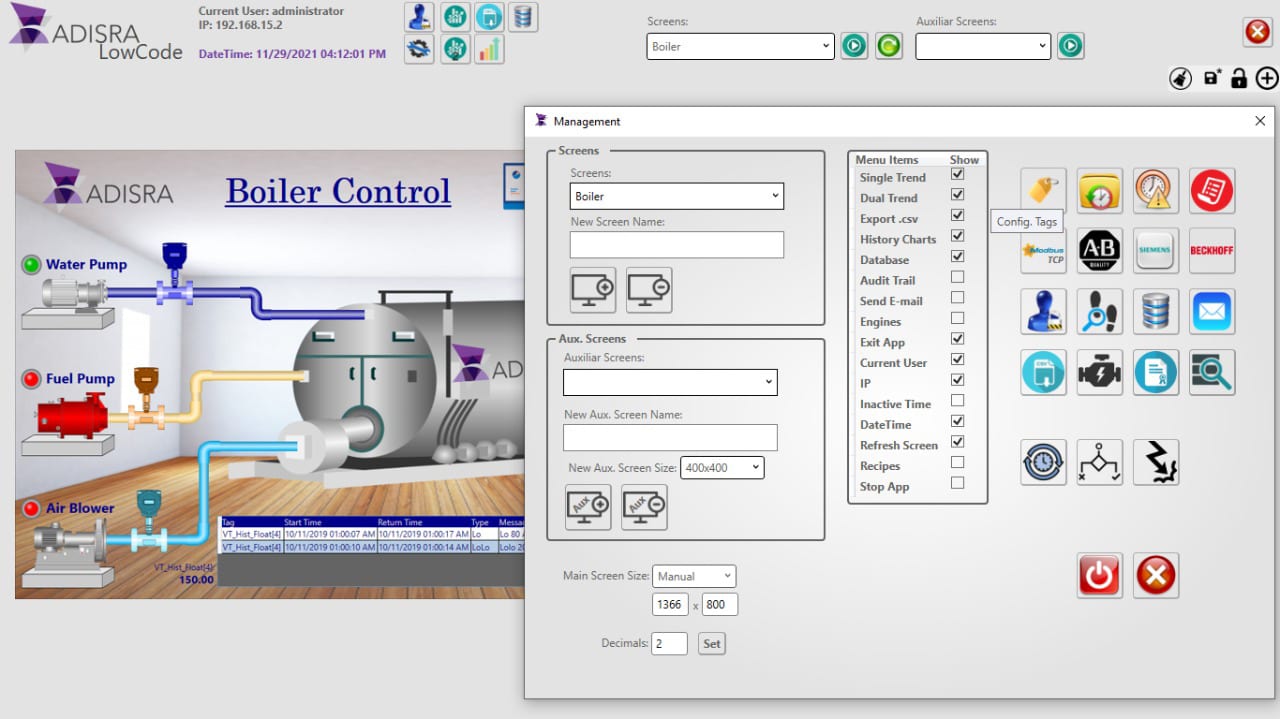Click the CSV export icon in Management grid

pos(1043,372)
